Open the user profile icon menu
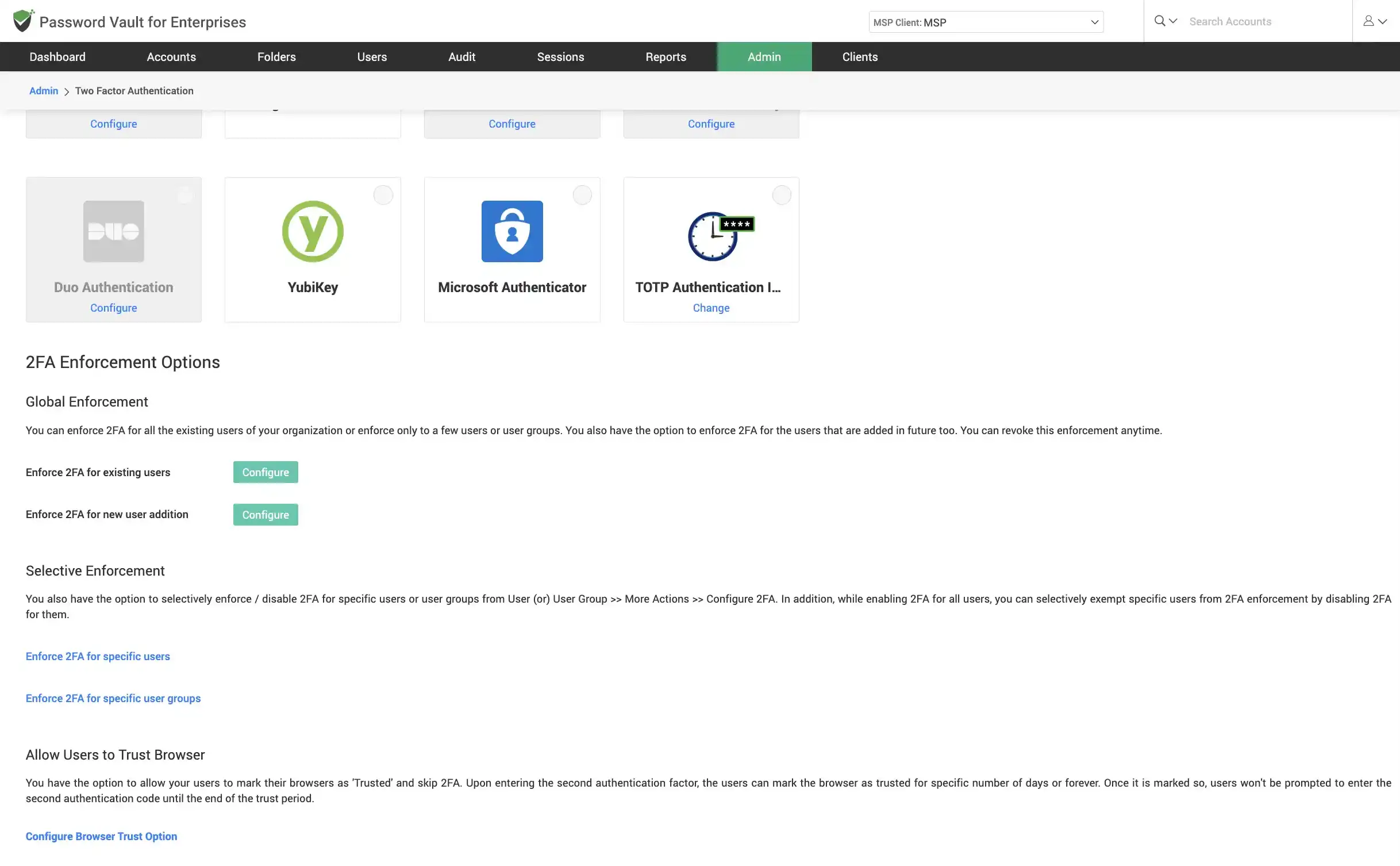 tap(1368, 21)
